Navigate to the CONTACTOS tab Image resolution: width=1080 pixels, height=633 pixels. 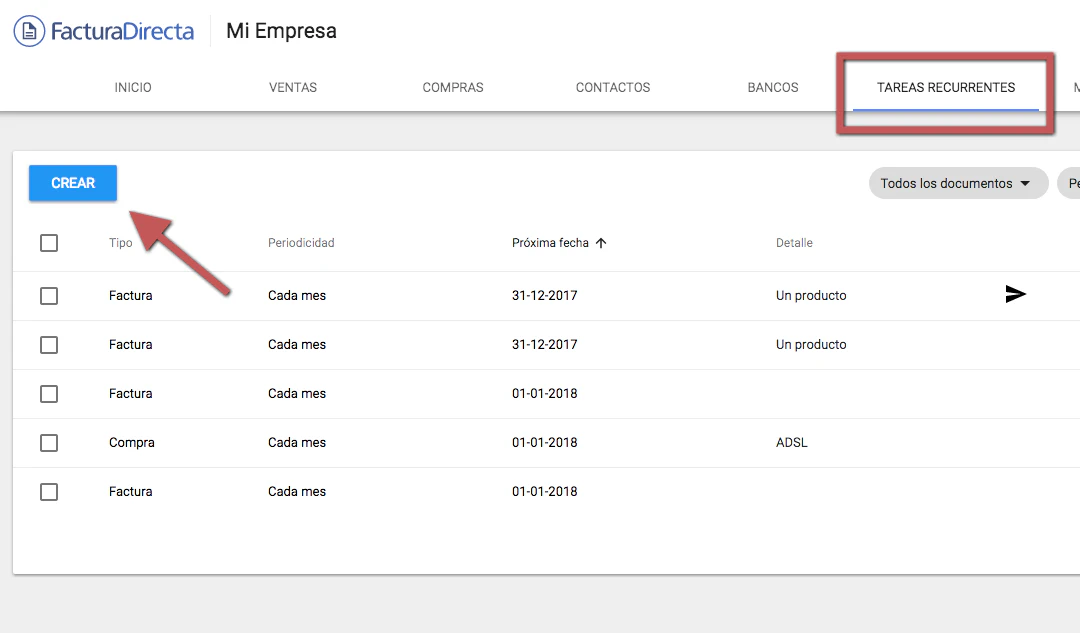pyautogui.click(x=613, y=88)
